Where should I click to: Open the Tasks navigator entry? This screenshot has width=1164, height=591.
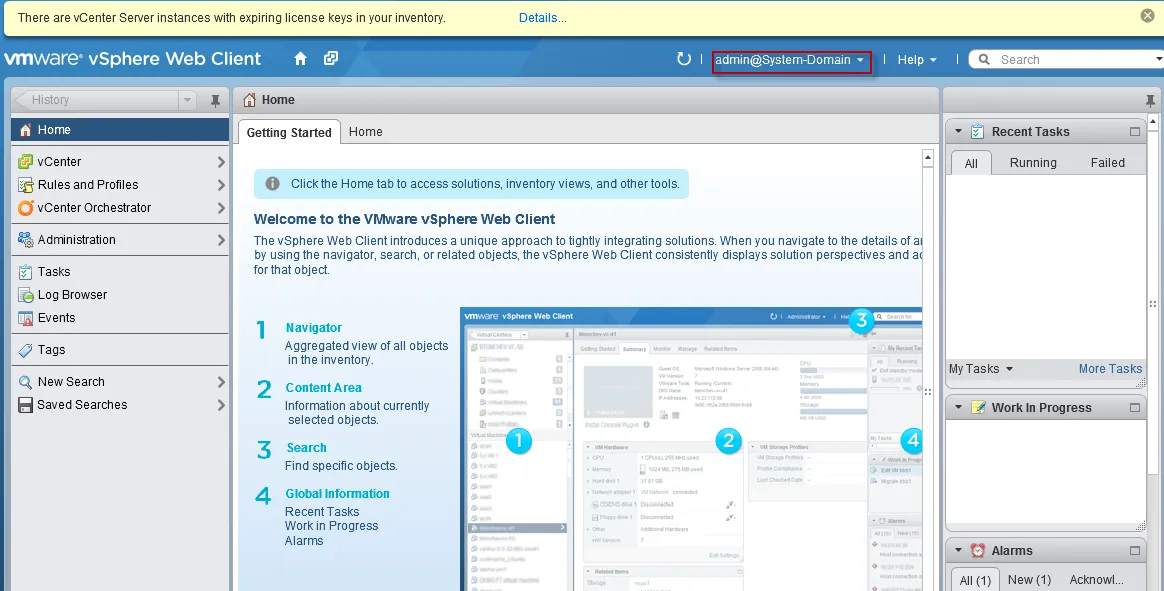click(120, 272)
